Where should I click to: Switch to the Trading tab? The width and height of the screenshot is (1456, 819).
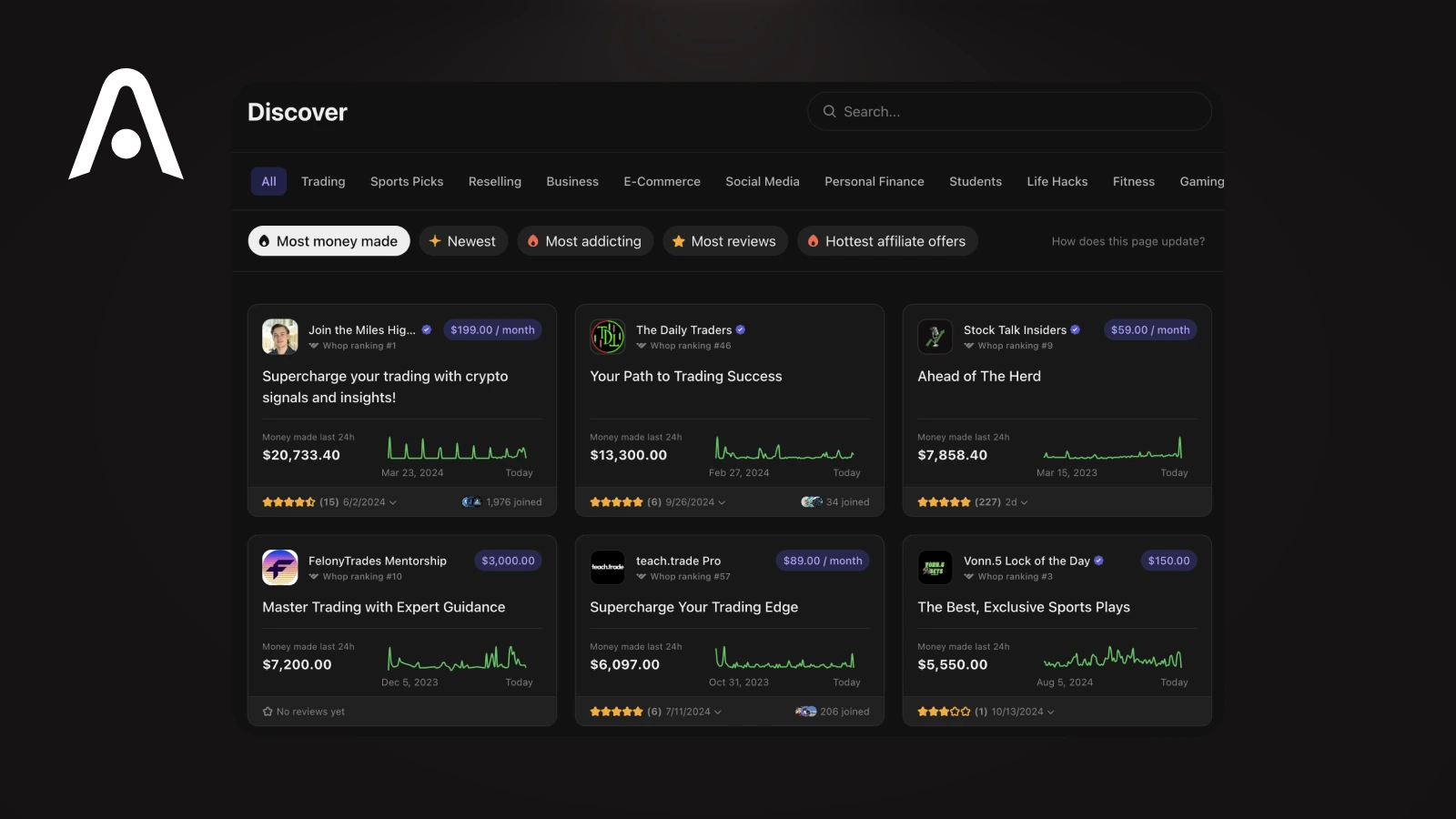tap(323, 181)
